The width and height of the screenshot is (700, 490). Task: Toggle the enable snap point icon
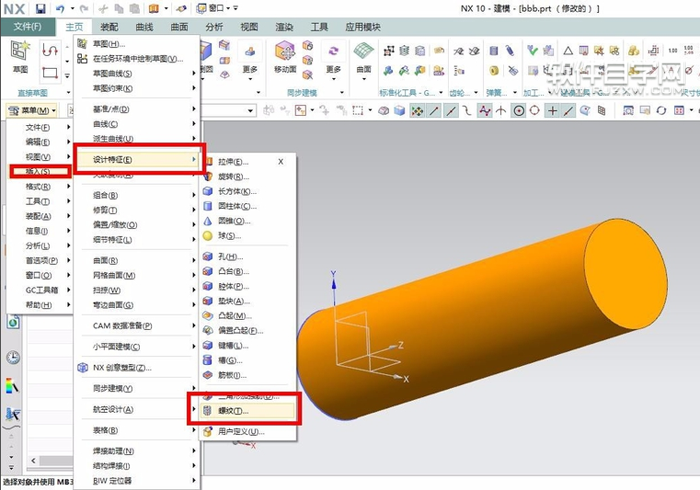[417, 110]
